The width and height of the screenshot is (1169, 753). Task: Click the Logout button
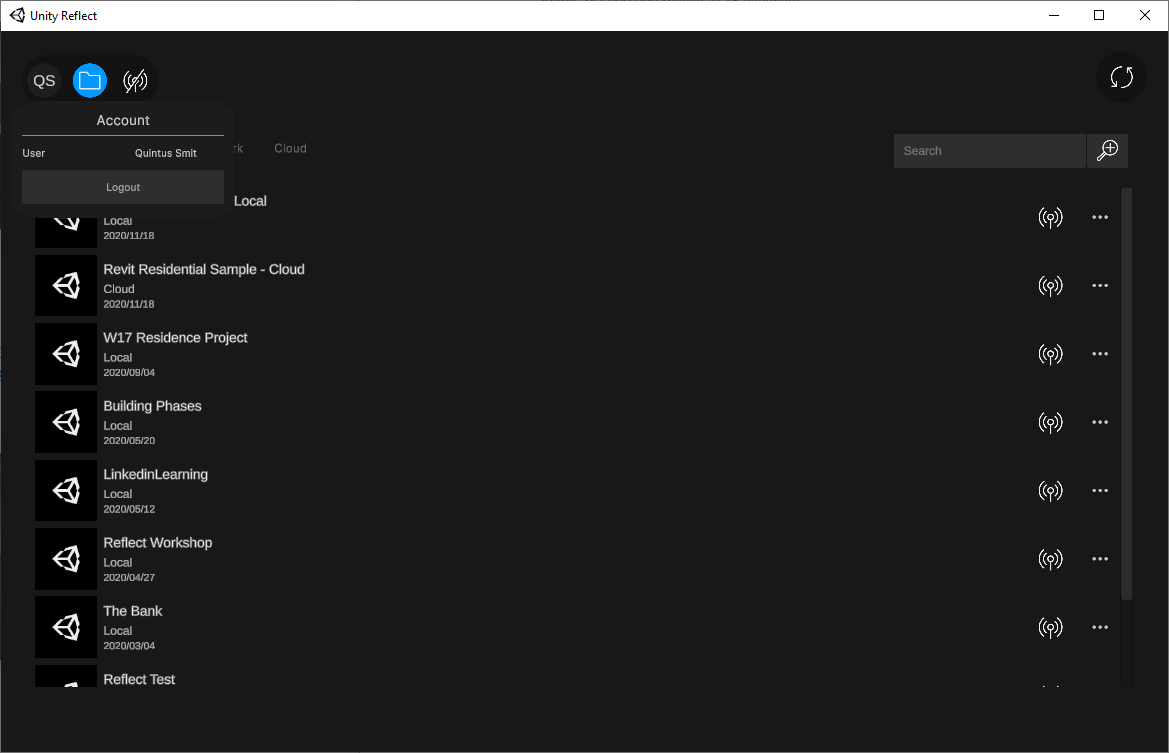(122, 187)
